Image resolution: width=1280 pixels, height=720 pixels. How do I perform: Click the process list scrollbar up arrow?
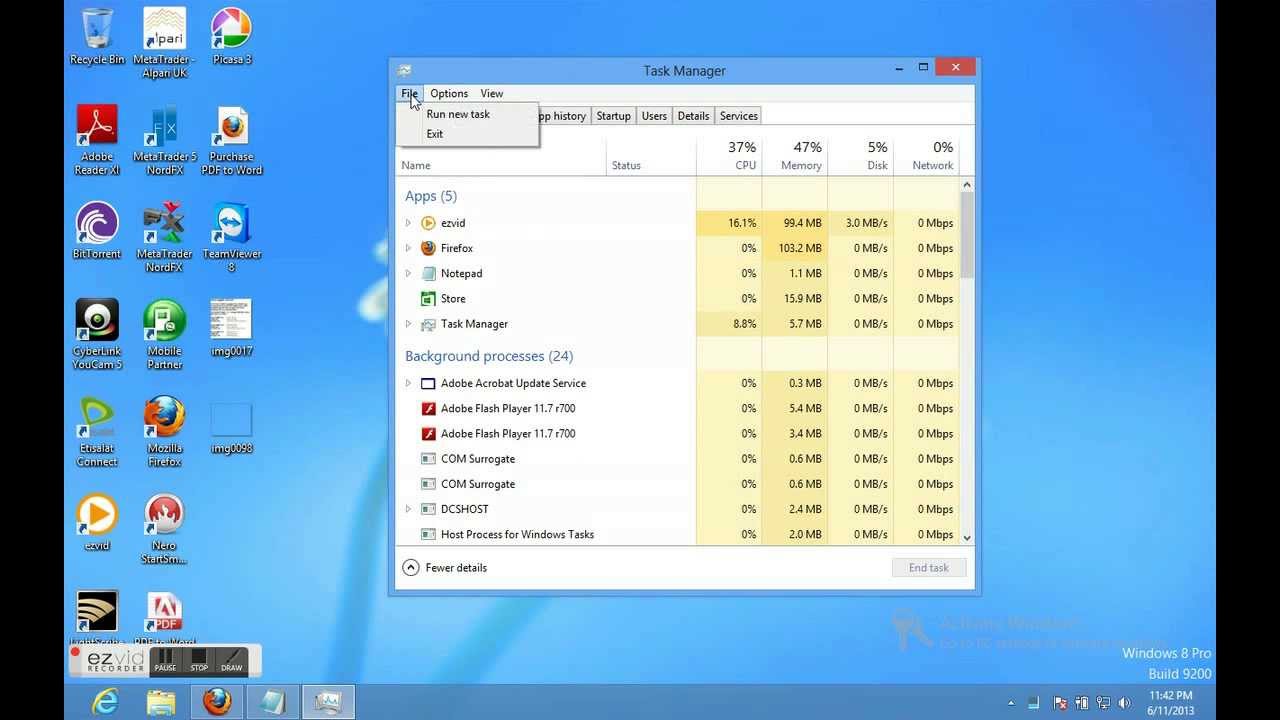click(x=967, y=185)
